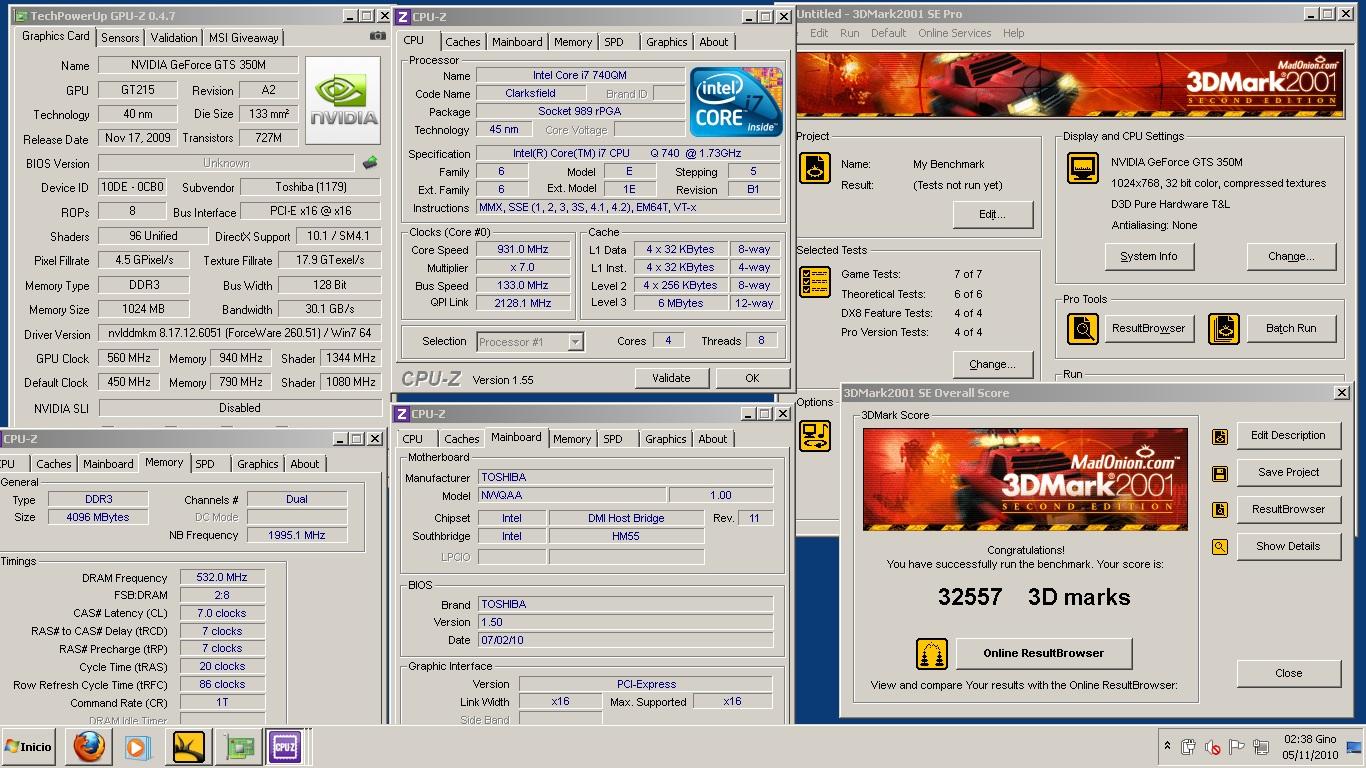
Task: Click the stacked pages icon beside Batch Run
Action: click(1224, 328)
